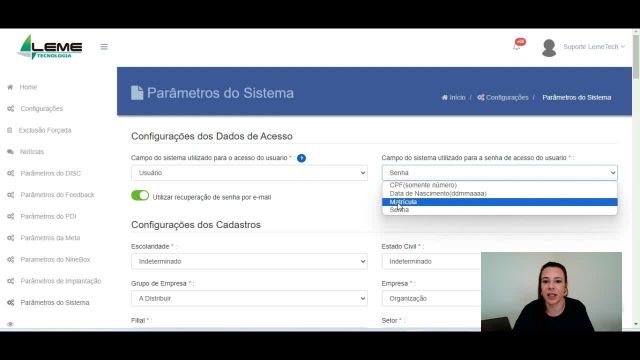Image resolution: width=640 pixels, height=360 pixels.
Task: Open Parâmetros do PDI page
Action: pos(48,216)
